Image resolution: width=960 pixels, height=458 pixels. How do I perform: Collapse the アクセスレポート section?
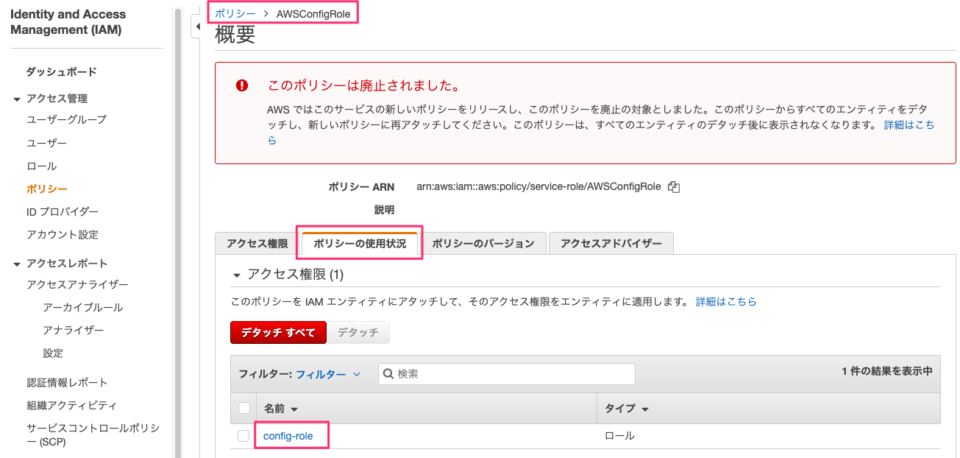coord(17,264)
